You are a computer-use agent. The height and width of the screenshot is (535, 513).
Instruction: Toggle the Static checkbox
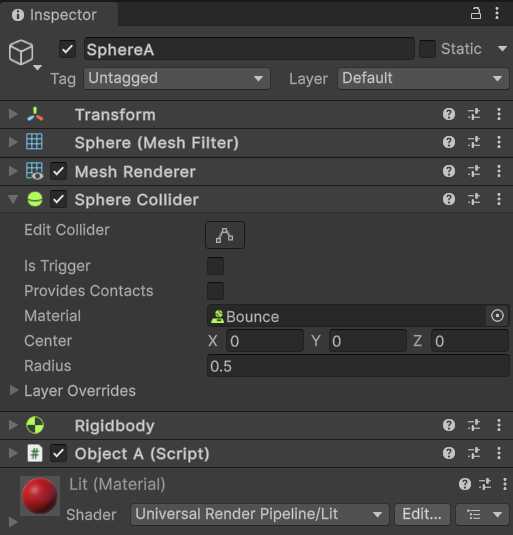click(427, 49)
